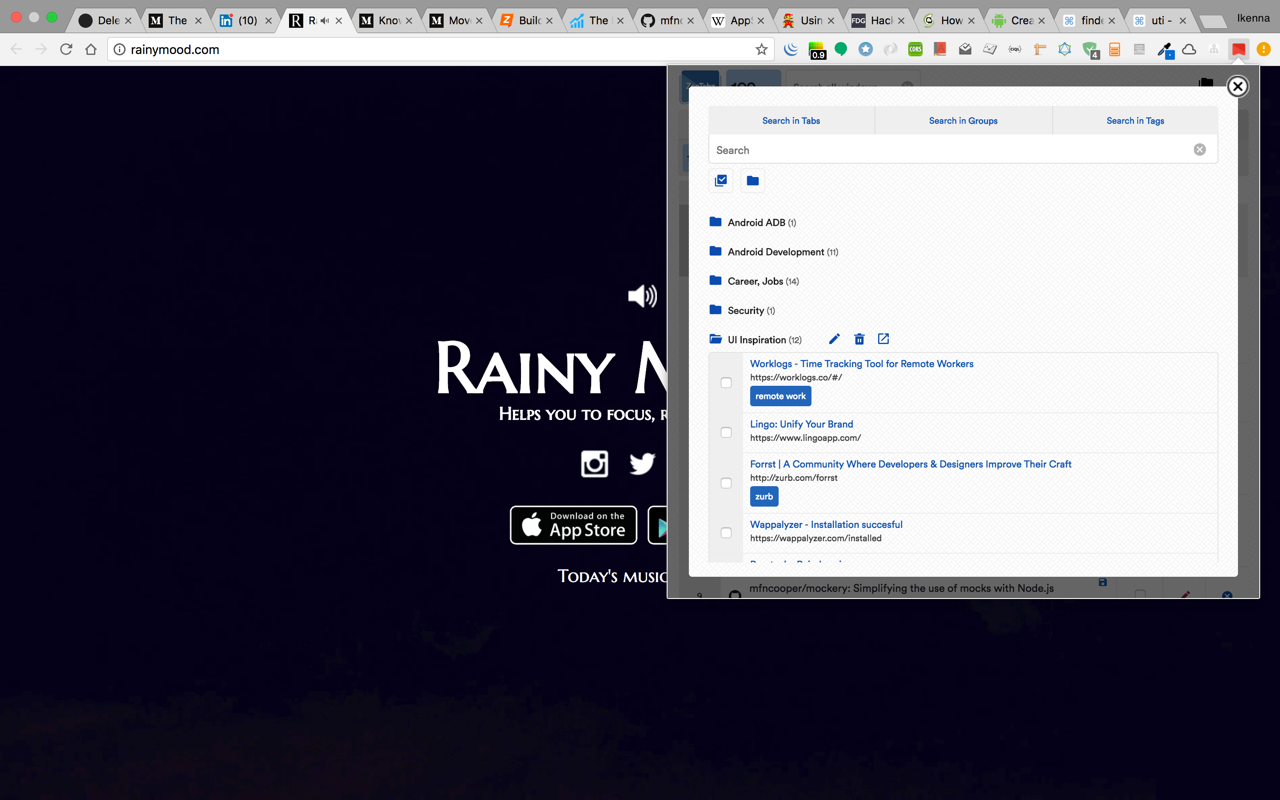Click the color picker eyedropper extension icon

(1164, 49)
